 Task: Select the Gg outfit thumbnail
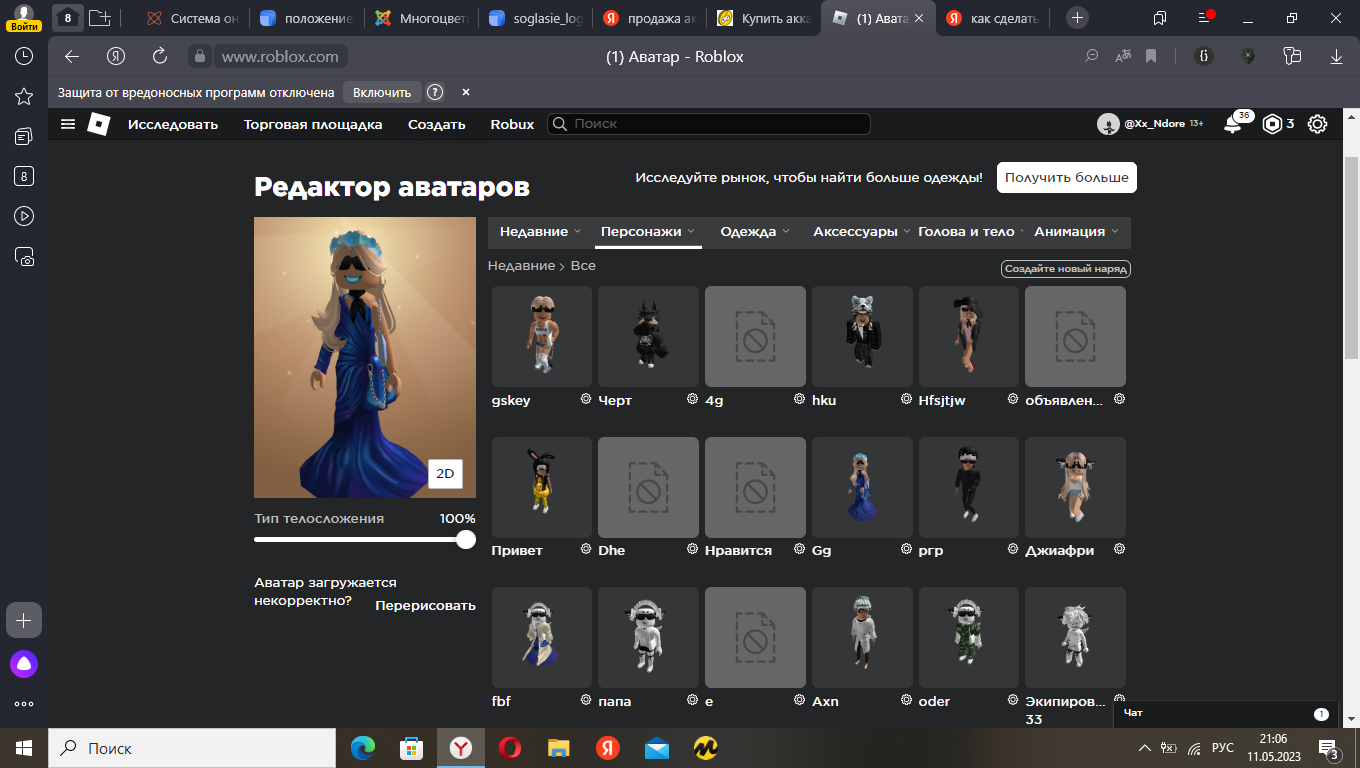tap(862, 487)
